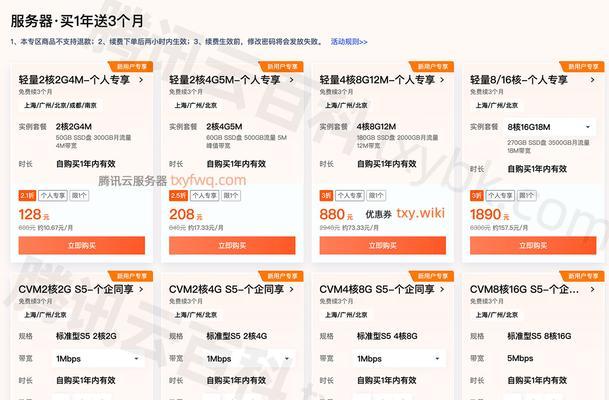
Task: Buy the 轻量2核2G4M plan for 128元
Action: (x=82, y=245)
